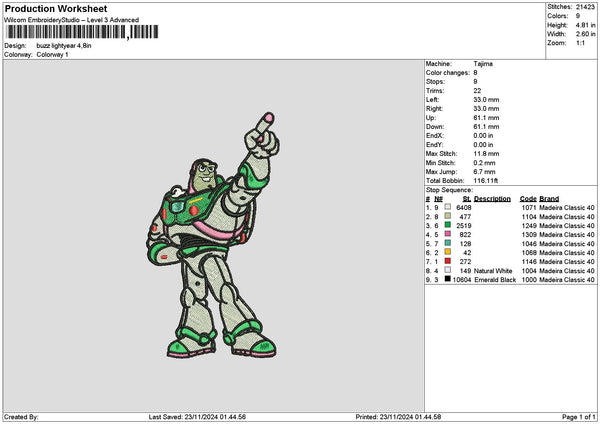Click the "Last Saved: 23/11/2024 01.44.56" text
The width and height of the screenshot is (600, 424).
tap(197, 417)
